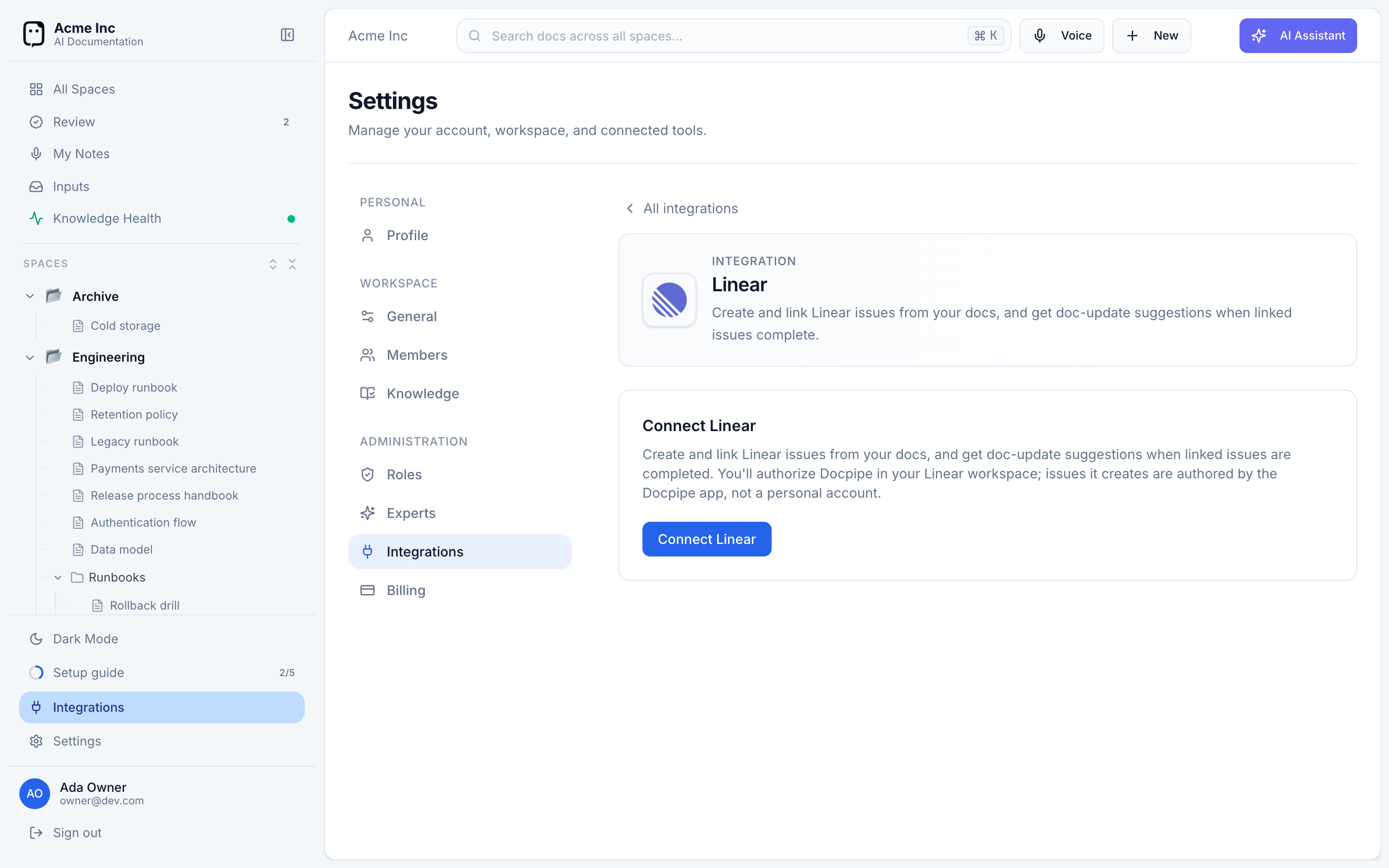Open the AI Assistant
Viewport: 1389px width, 868px height.
point(1297,36)
